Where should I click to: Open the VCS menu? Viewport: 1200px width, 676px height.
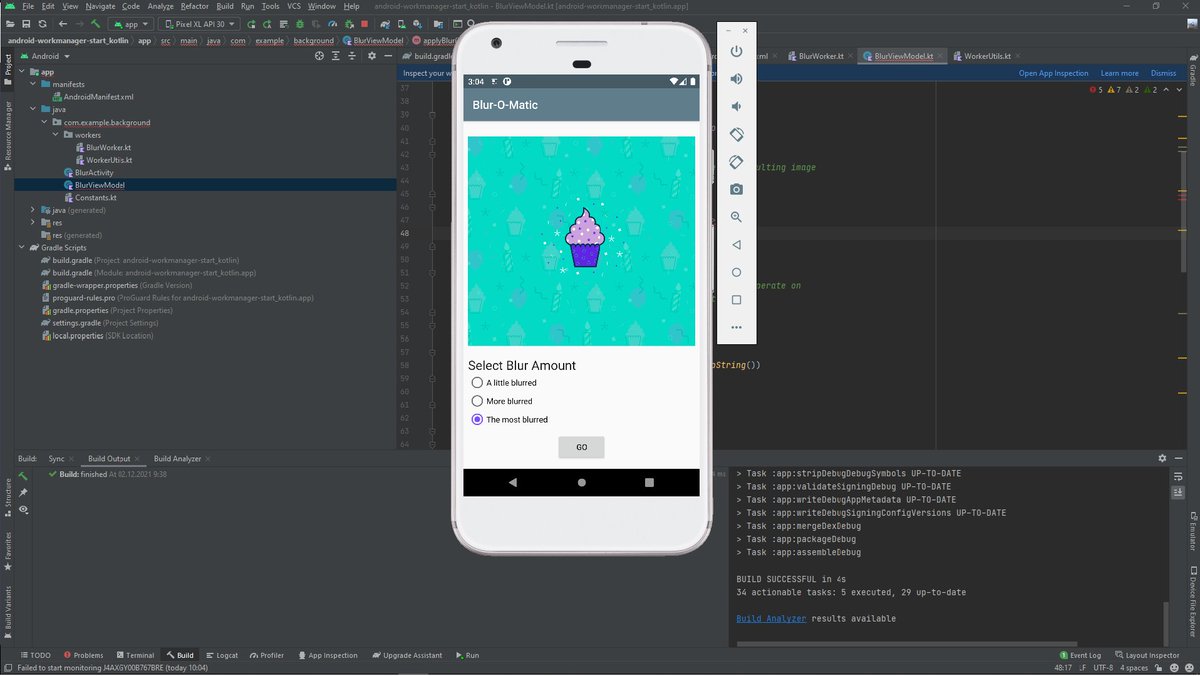pyautogui.click(x=294, y=6)
